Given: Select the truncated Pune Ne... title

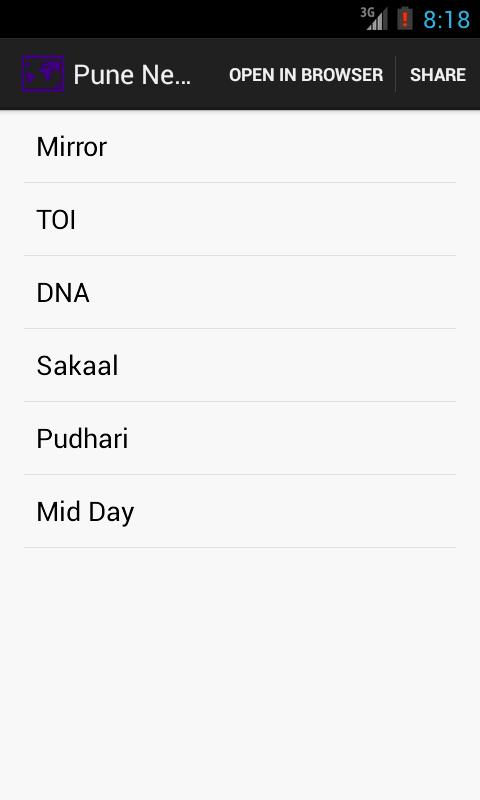Looking at the screenshot, I should (132, 75).
